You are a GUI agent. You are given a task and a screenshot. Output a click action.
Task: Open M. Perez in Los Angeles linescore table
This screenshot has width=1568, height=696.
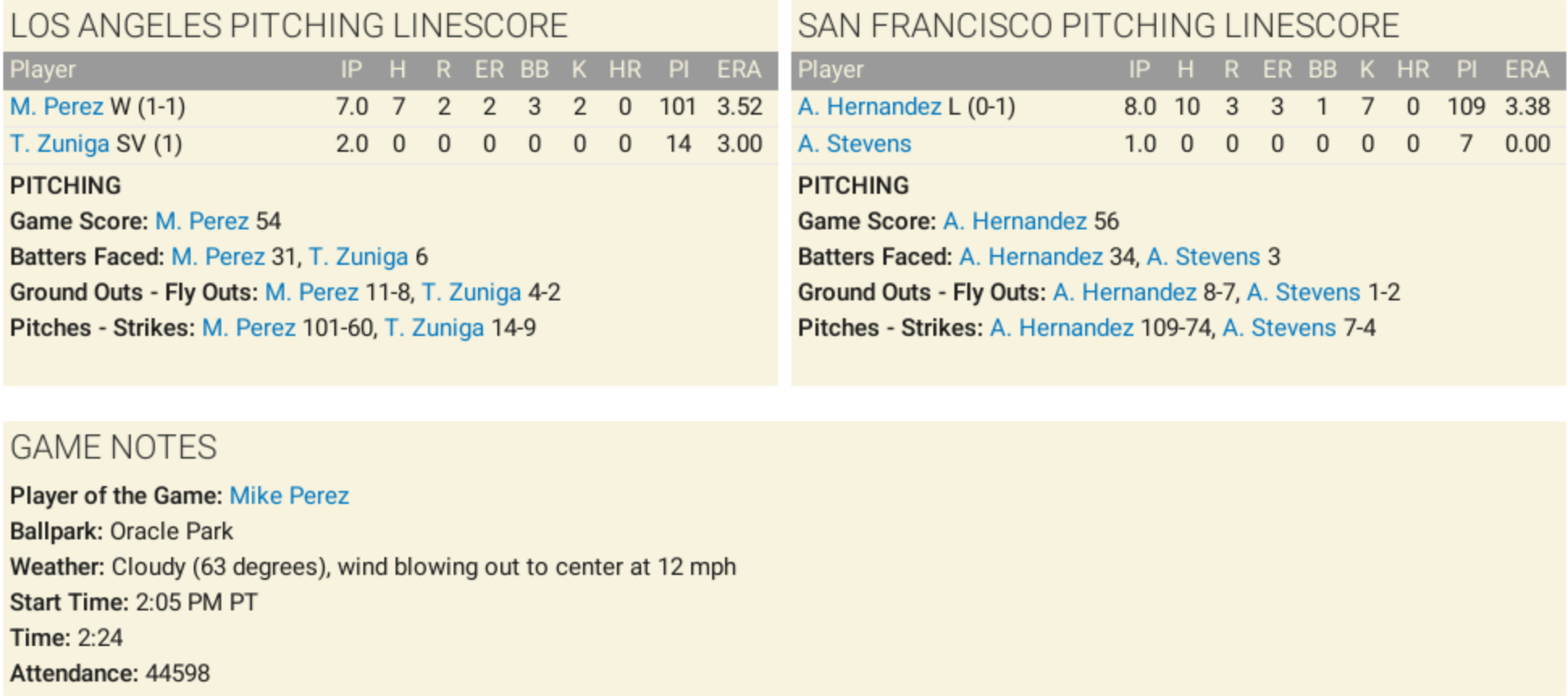pyautogui.click(x=57, y=107)
